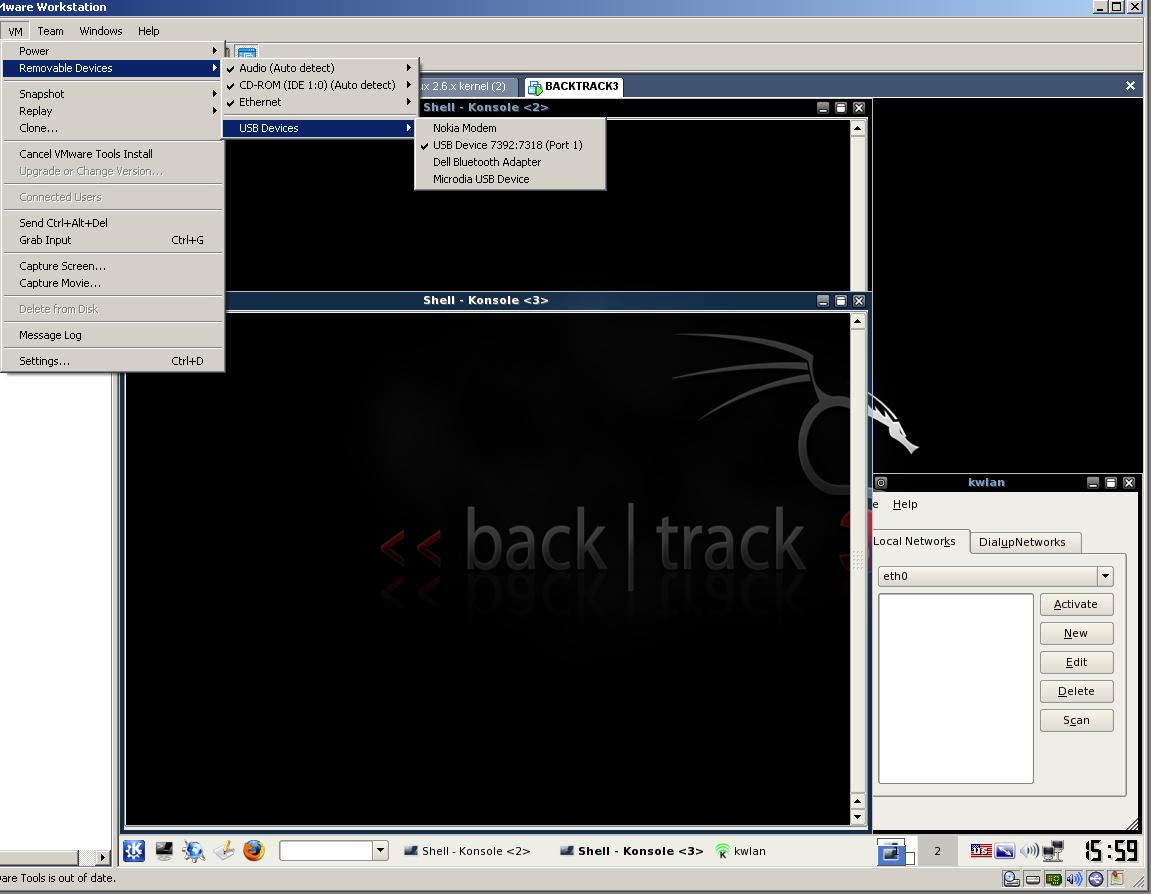Choose Send Ctrl+Alt+Del
This screenshot has height=894, width=1151.
point(112,223)
